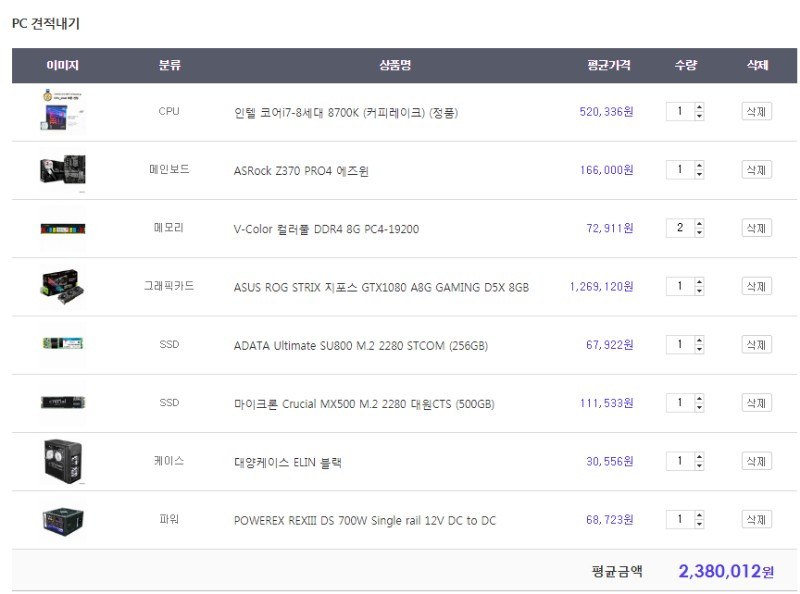Delete the ASRock mainboard from the quote
800x594 pixels.
pos(757,170)
